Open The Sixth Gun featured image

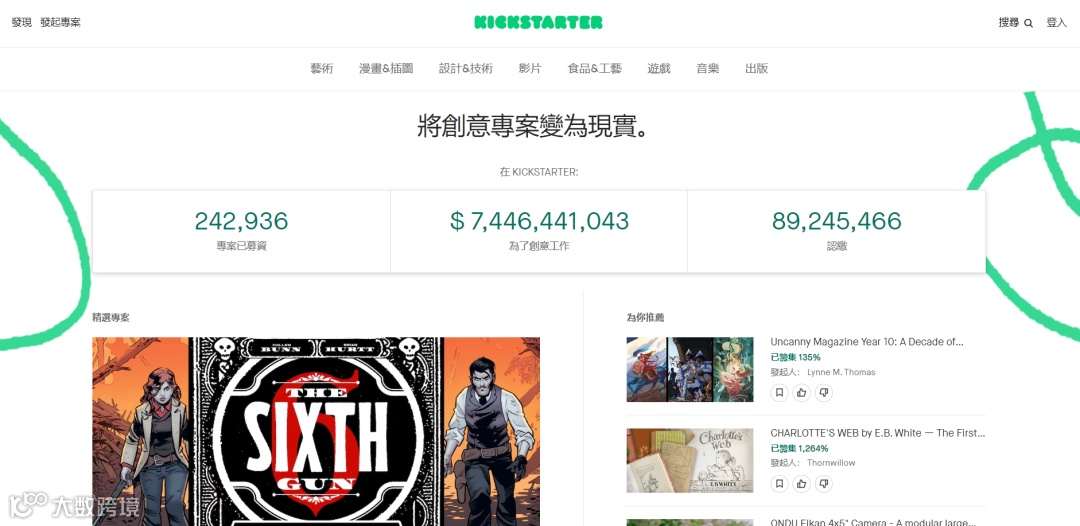coord(316,432)
